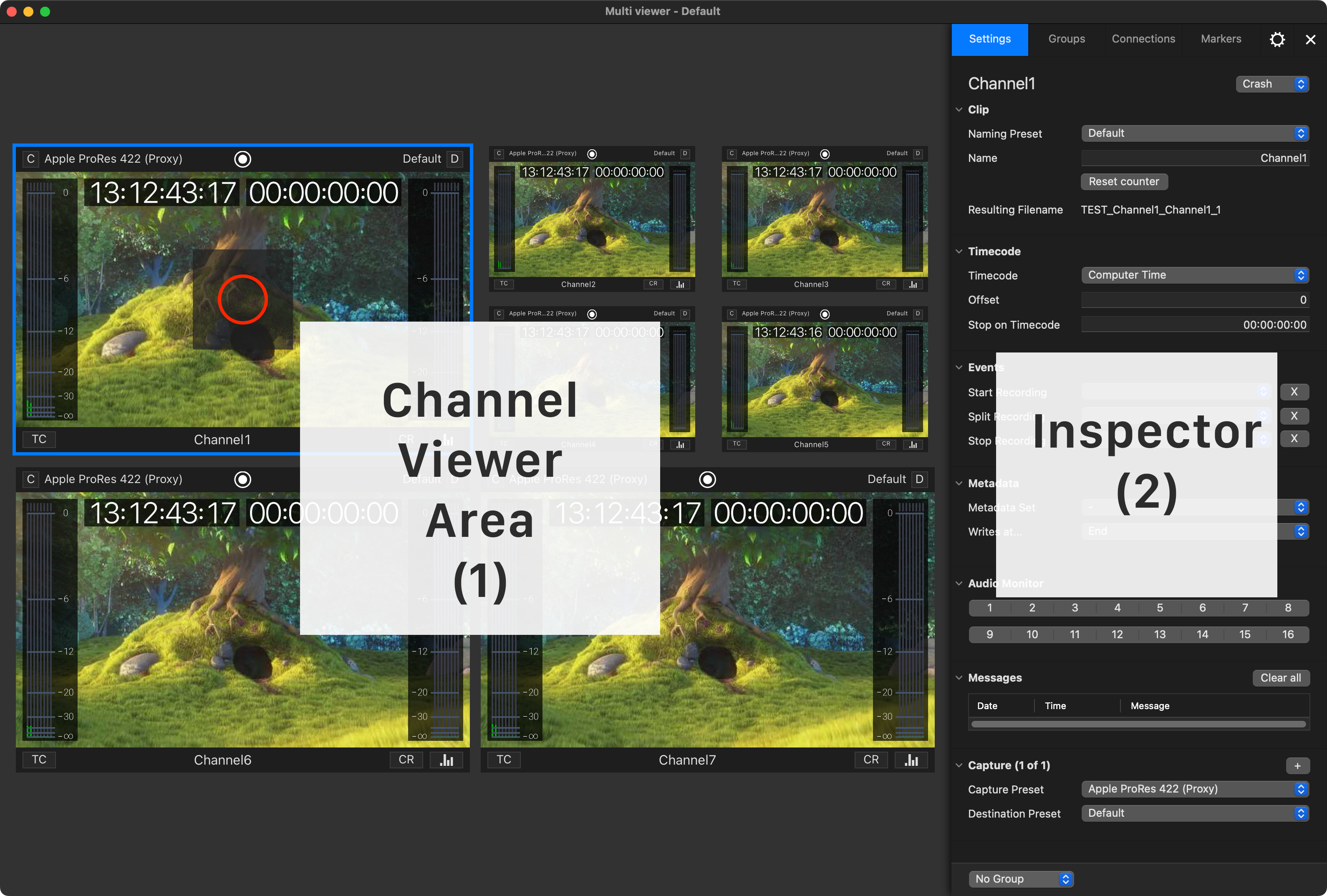Click the Reset counter button
Image resolution: width=1327 pixels, height=896 pixels.
tap(1124, 181)
